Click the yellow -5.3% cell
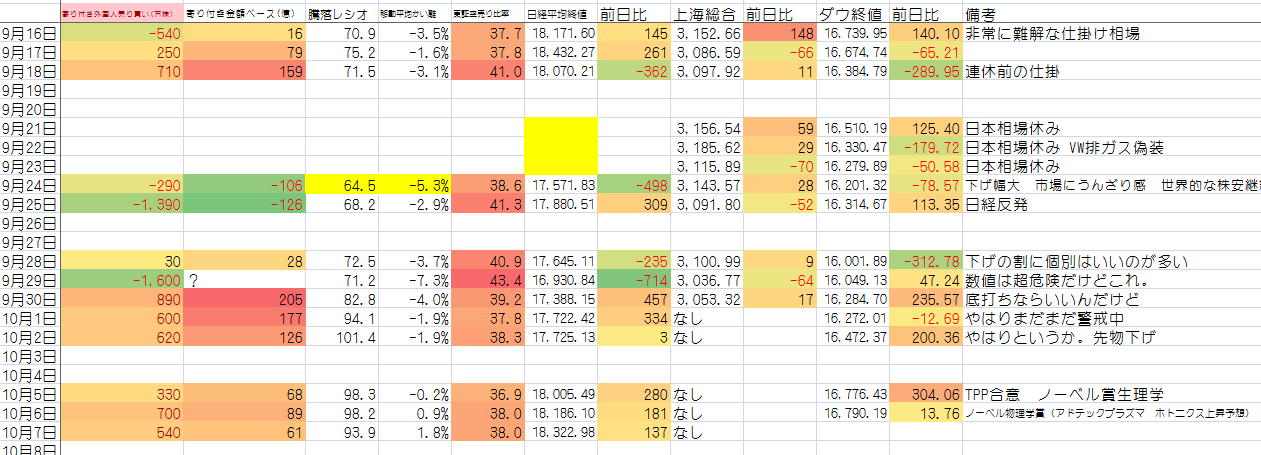 (415, 185)
